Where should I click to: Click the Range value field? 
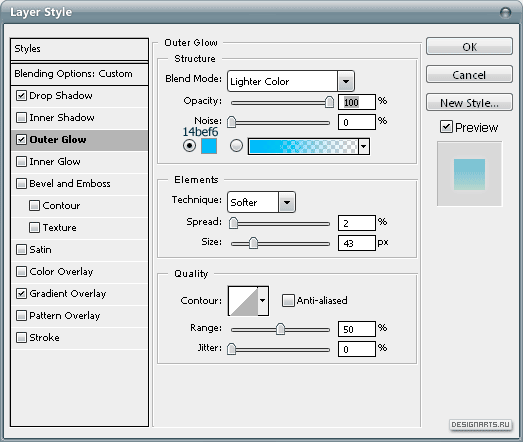pyautogui.click(x=357, y=329)
